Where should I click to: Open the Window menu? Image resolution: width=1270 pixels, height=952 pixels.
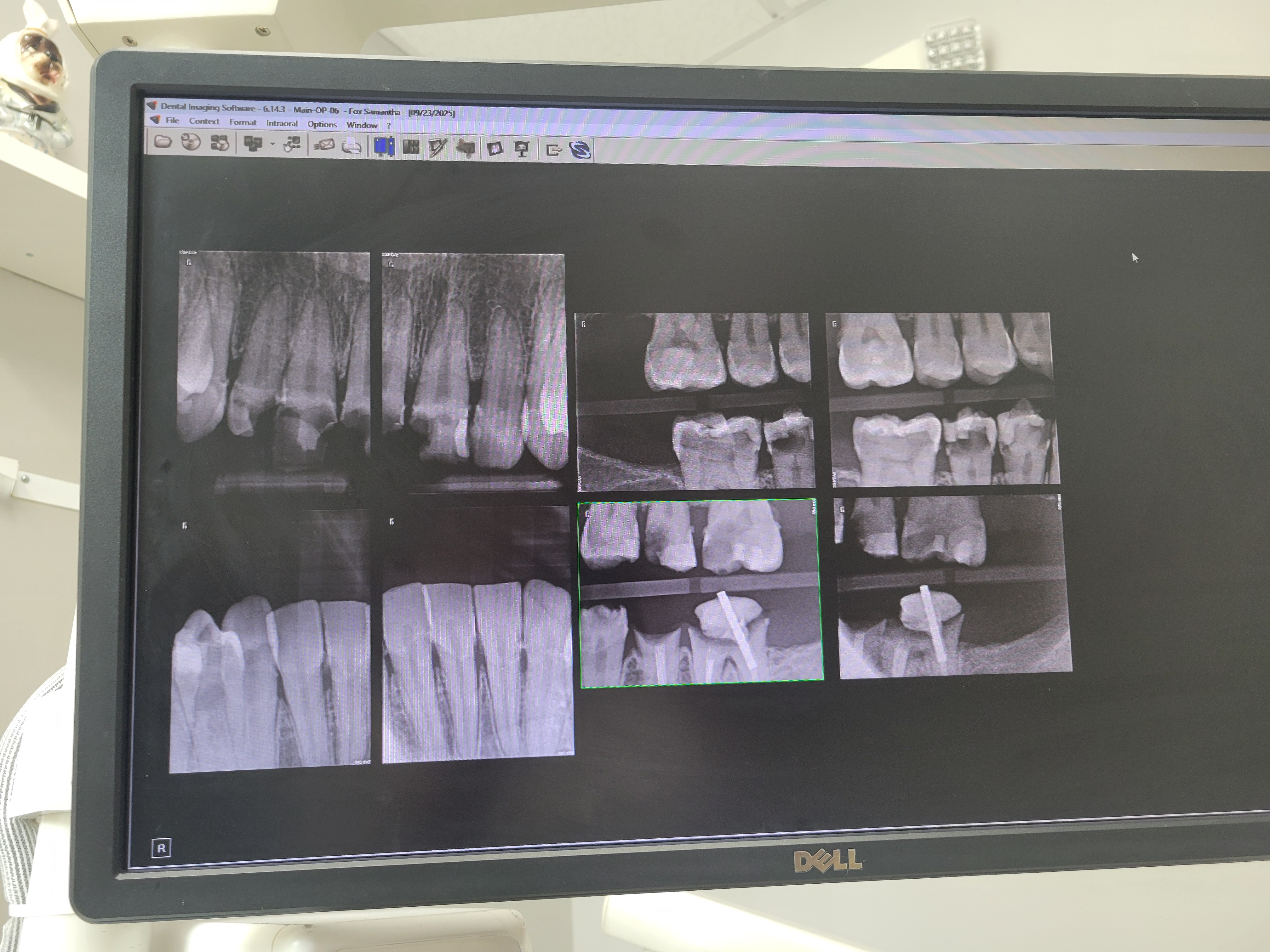click(x=362, y=125)
